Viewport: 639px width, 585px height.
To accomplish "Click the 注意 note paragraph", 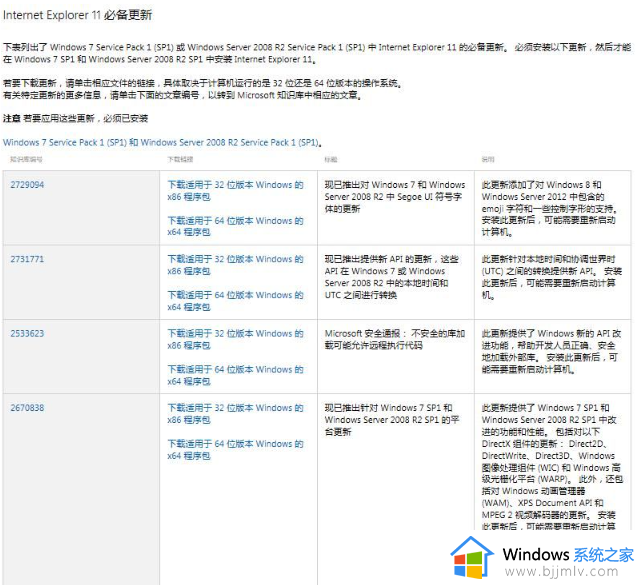I will point(75,119).
